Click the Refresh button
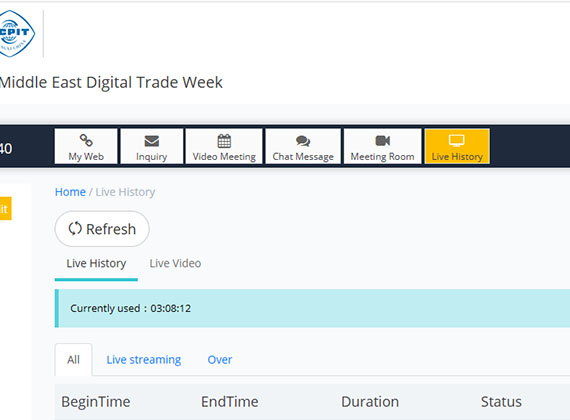The width and height of the screenshot is (570, 420). coord(102,229)
